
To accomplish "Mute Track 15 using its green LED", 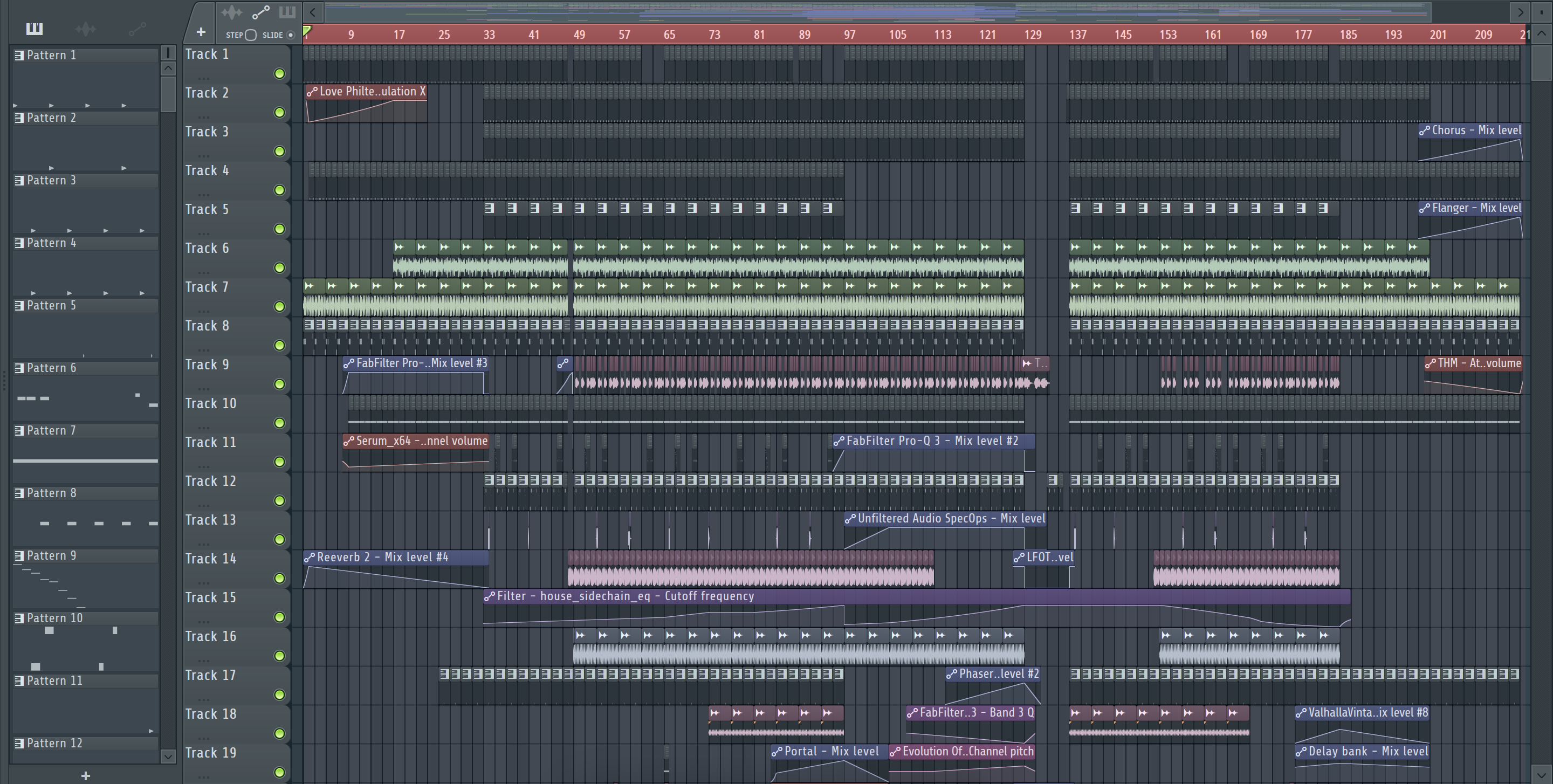I will click(279, 617).
